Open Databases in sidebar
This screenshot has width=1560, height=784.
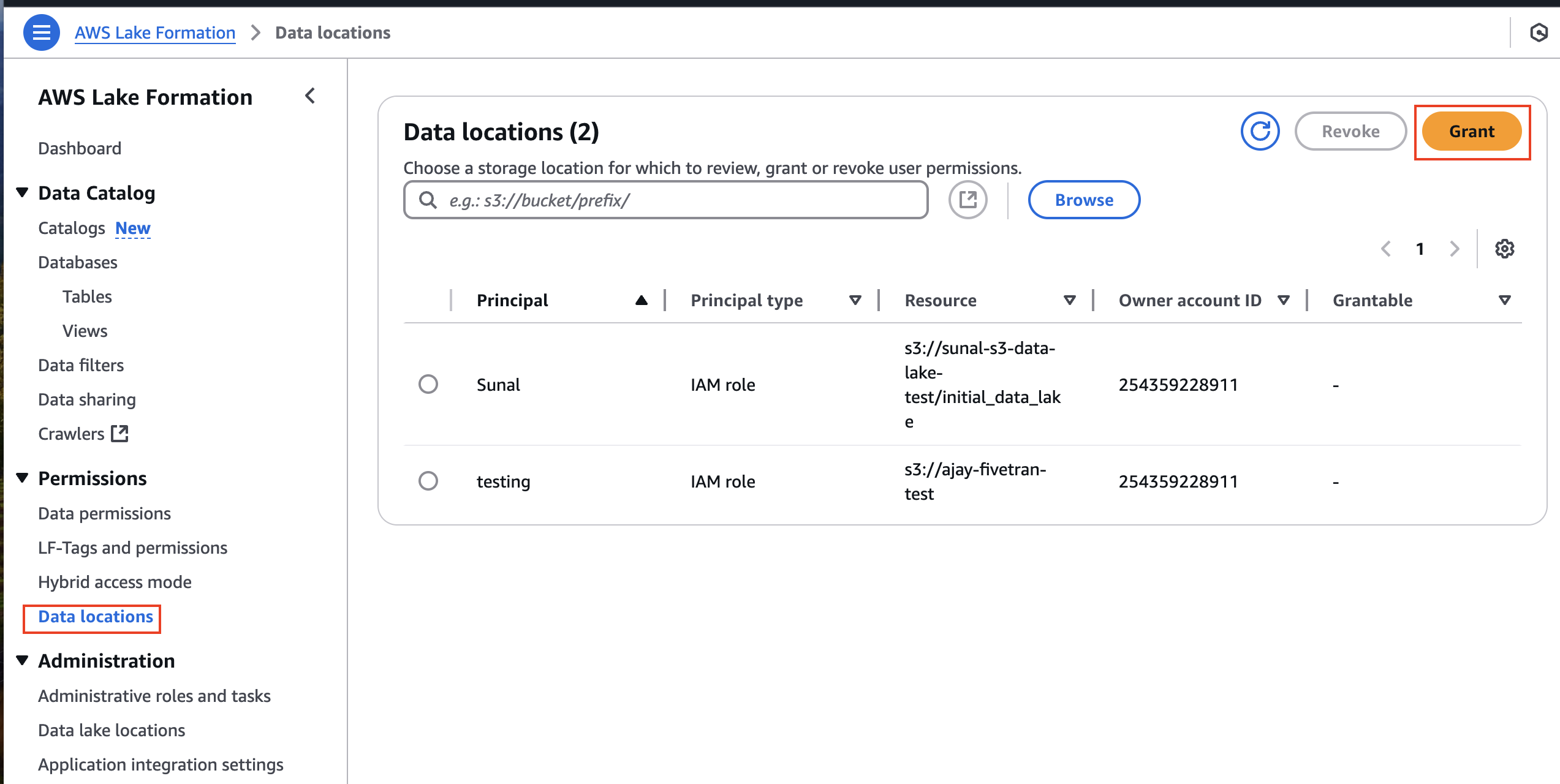pos(78,262)
